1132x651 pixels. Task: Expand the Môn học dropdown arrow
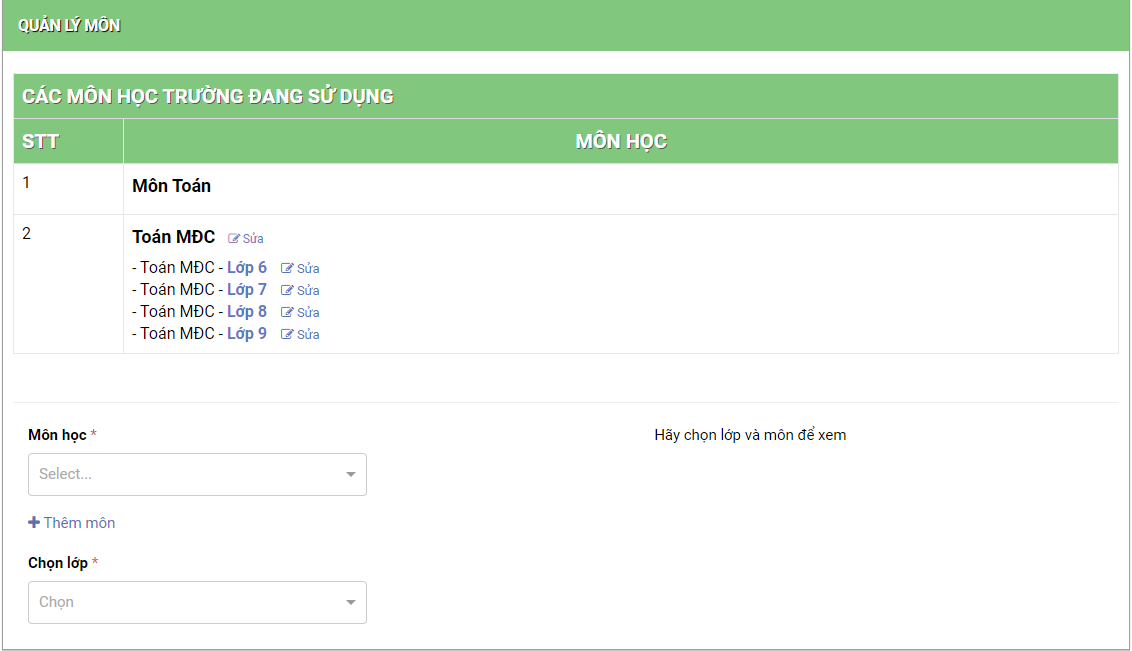350,475
